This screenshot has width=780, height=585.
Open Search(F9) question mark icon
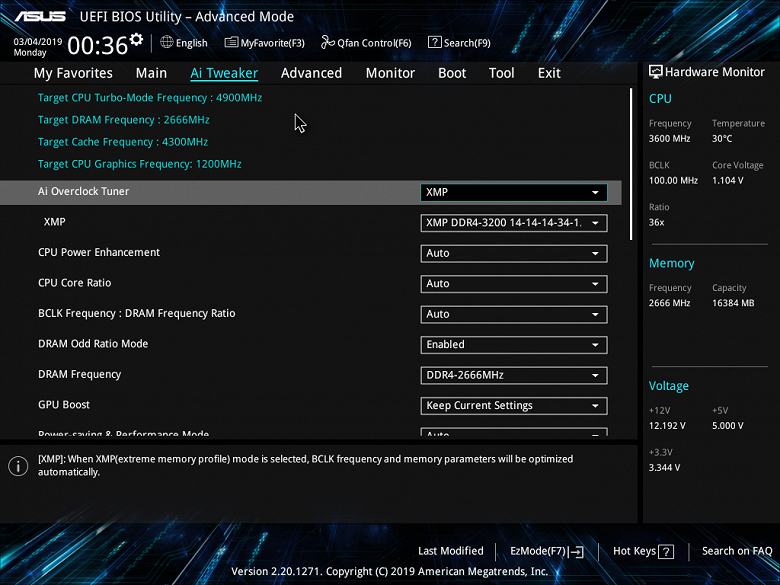pos(434,42)
